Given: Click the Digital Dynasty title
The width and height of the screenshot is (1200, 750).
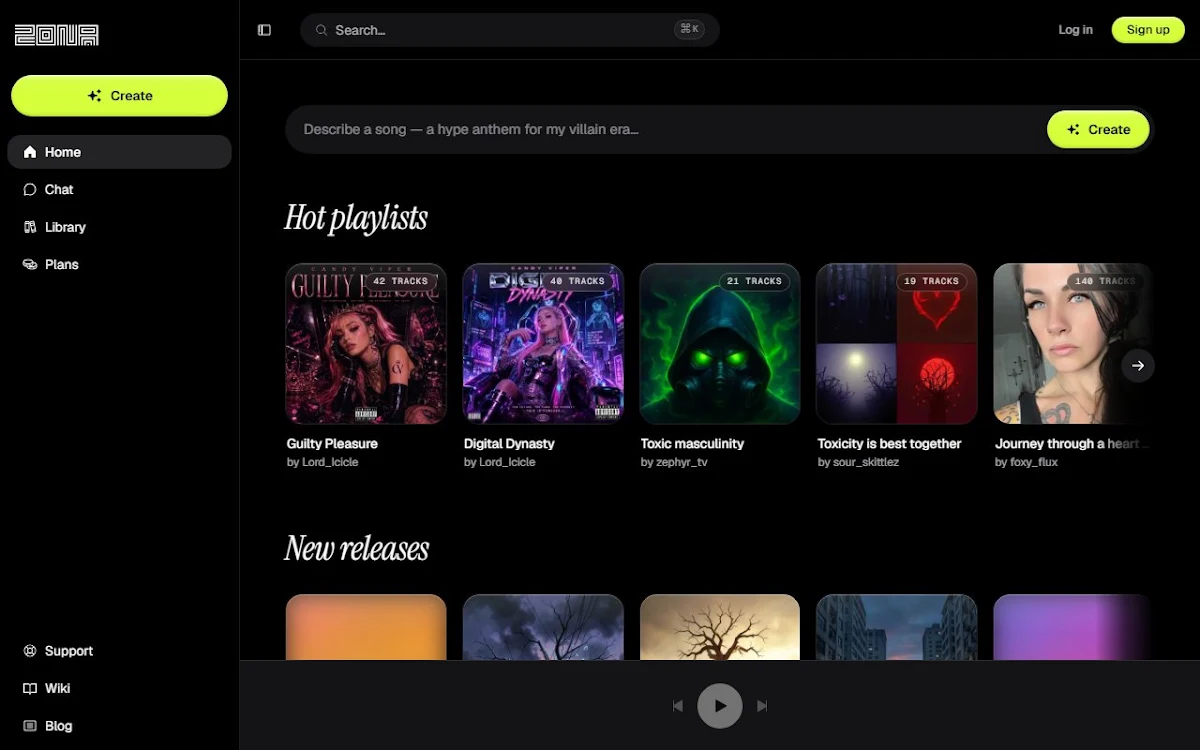Looking at the screenshot, I should point(509,443).
